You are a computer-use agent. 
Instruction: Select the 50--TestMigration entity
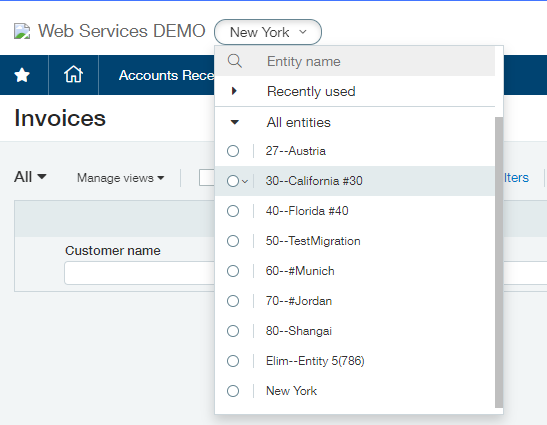click(313, 241)
